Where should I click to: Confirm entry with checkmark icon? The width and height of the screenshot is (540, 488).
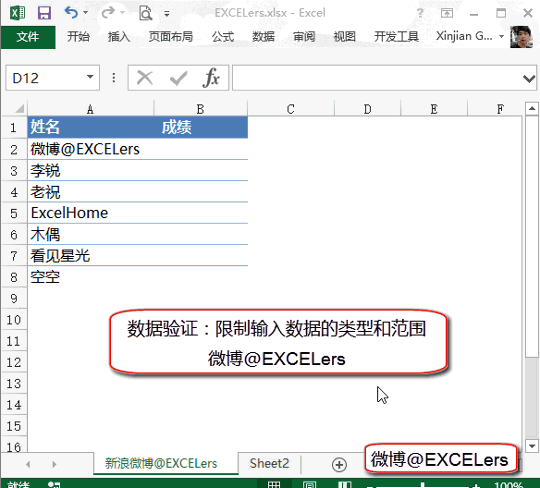pos(179,78)
